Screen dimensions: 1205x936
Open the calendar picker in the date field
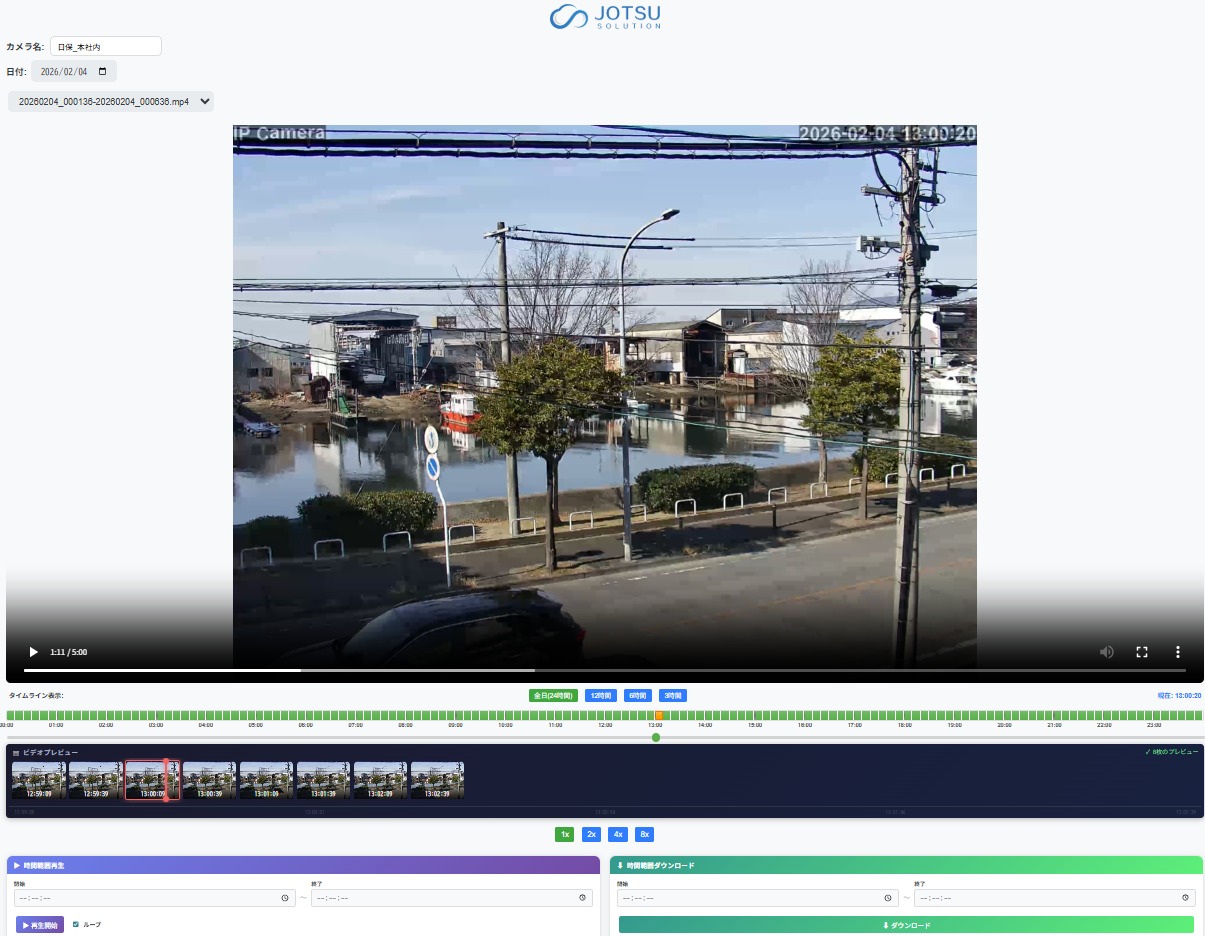(x=102, y=72)
